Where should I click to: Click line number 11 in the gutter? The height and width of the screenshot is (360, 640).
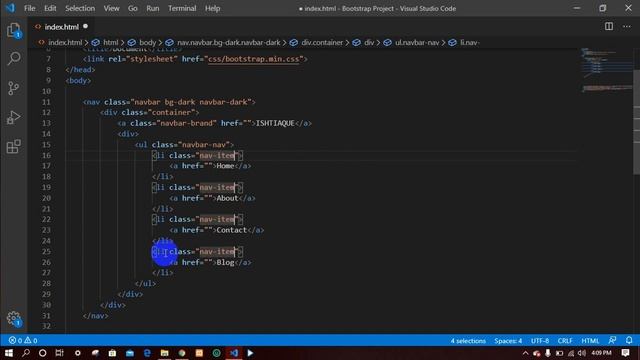(x=46, y=102)
